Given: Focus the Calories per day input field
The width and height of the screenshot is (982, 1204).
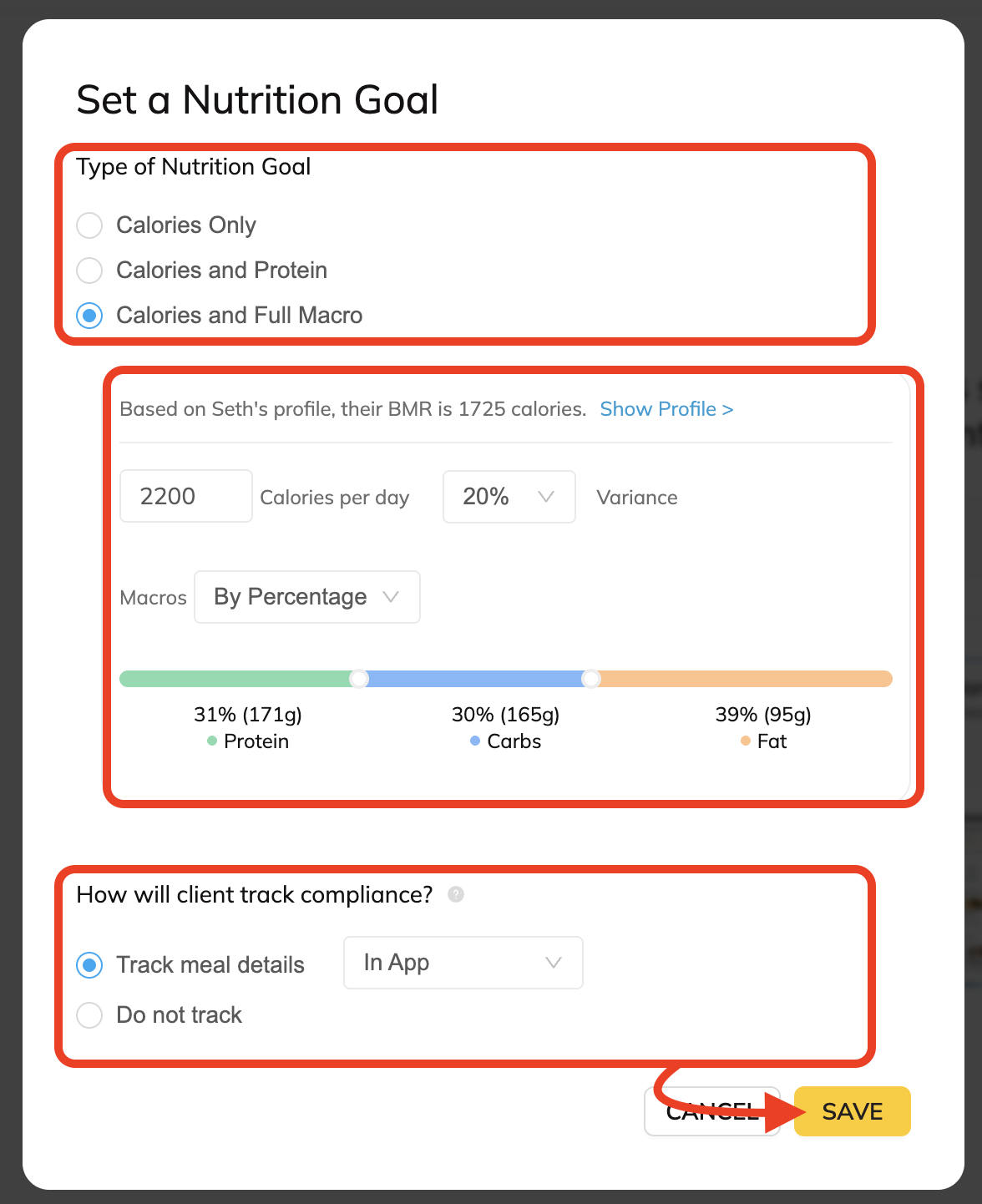Looking at the screenshot, I should pyautogui.click(x=185, y=497).
